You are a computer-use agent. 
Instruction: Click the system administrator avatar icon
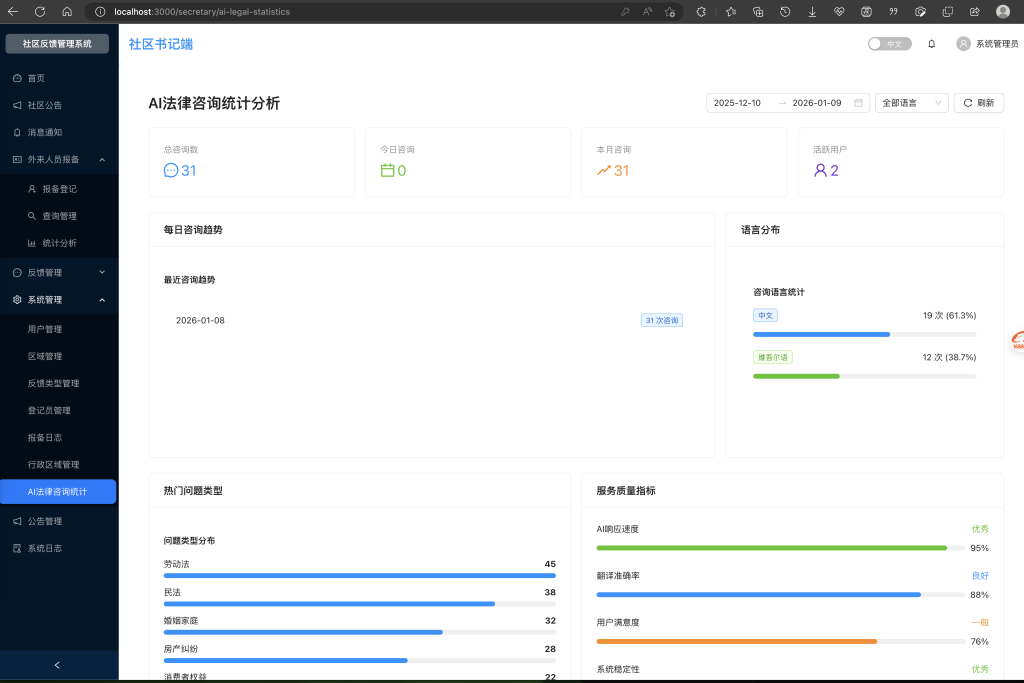tap(963, 44)
